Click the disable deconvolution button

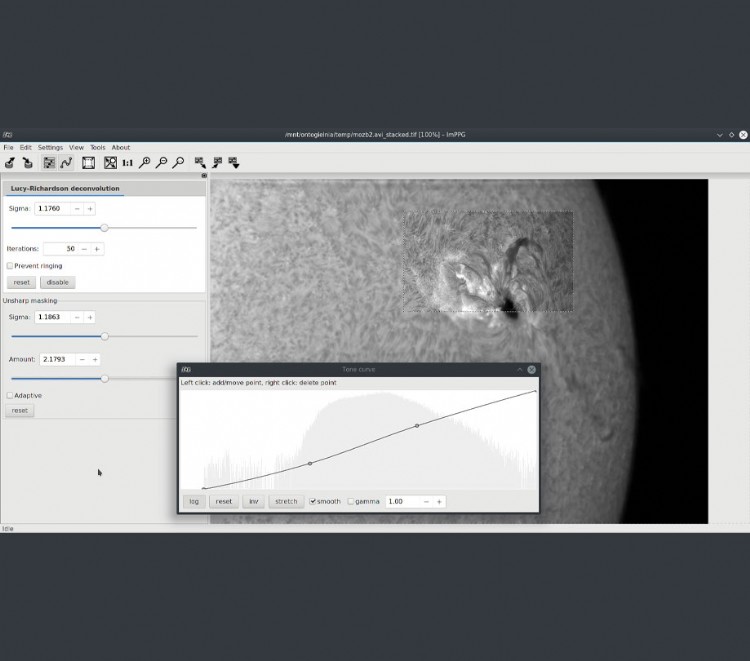click(x=57, y=282)
